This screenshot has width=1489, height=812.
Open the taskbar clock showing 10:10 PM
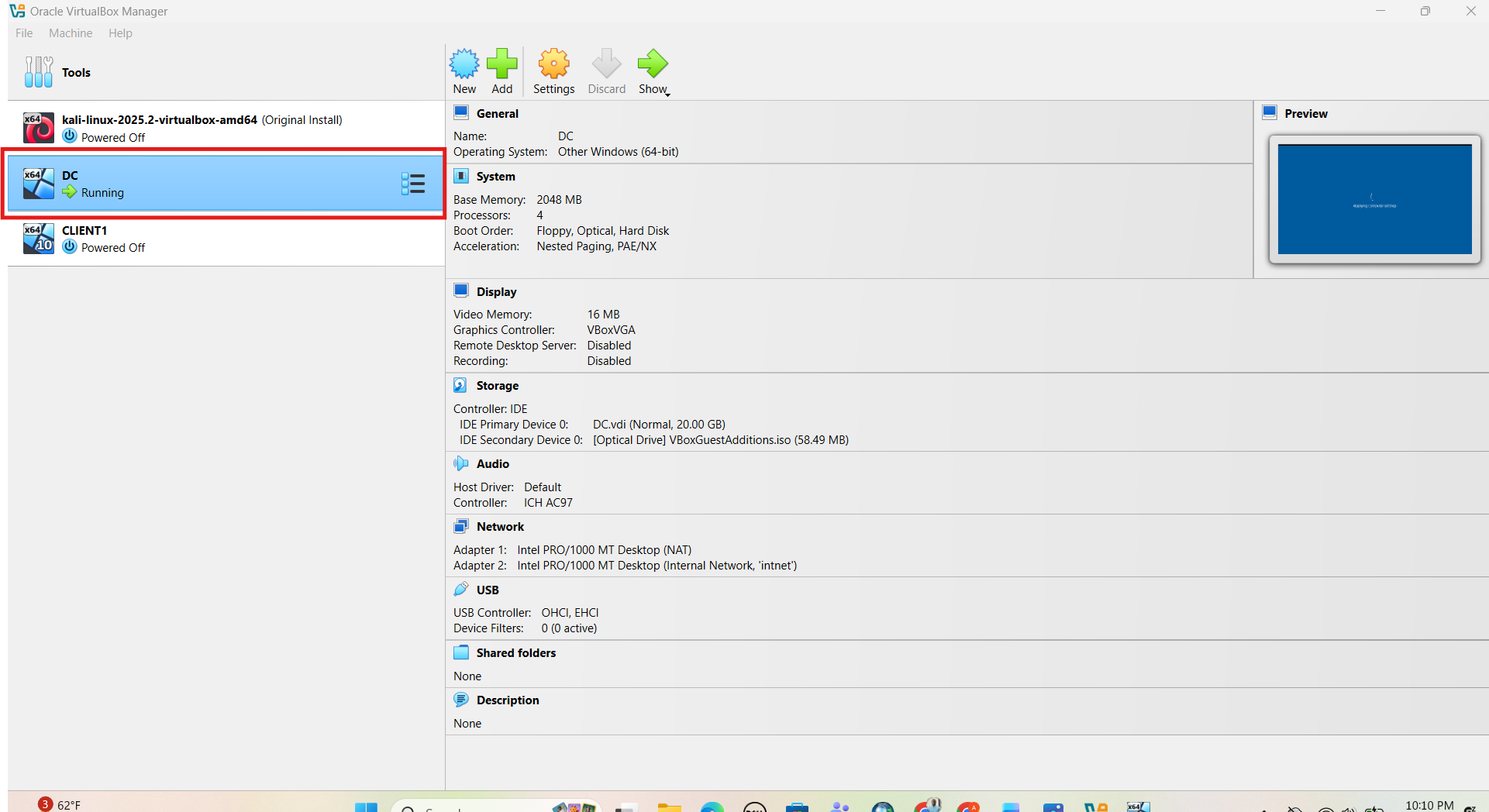(x=1429, y=805)
